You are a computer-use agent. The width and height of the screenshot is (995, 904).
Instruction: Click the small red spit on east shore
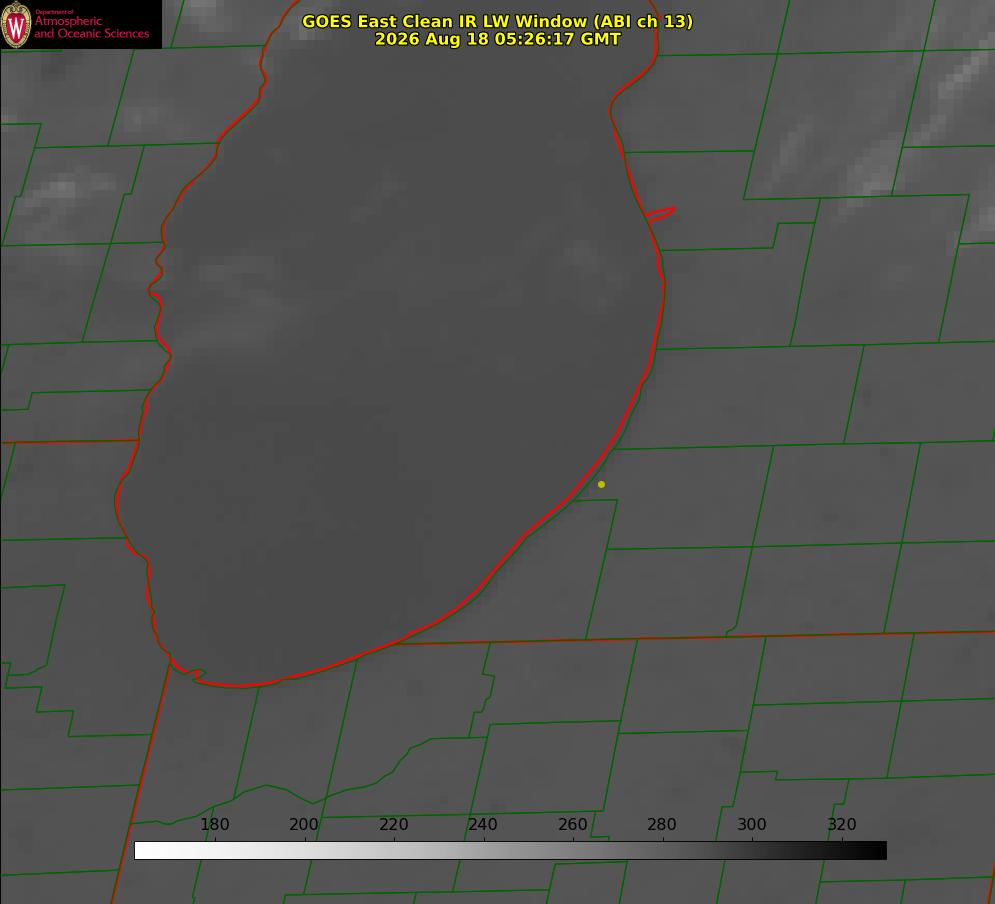coord(661,214)
